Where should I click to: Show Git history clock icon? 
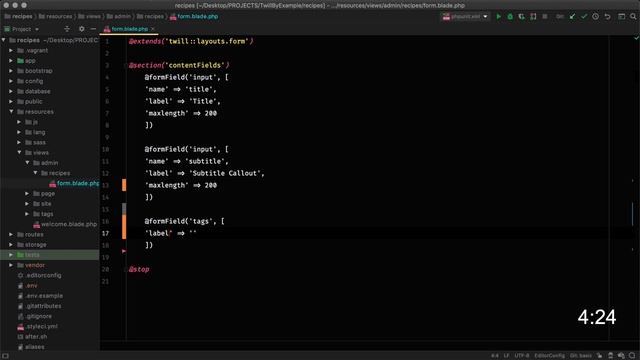click(596, 17)
